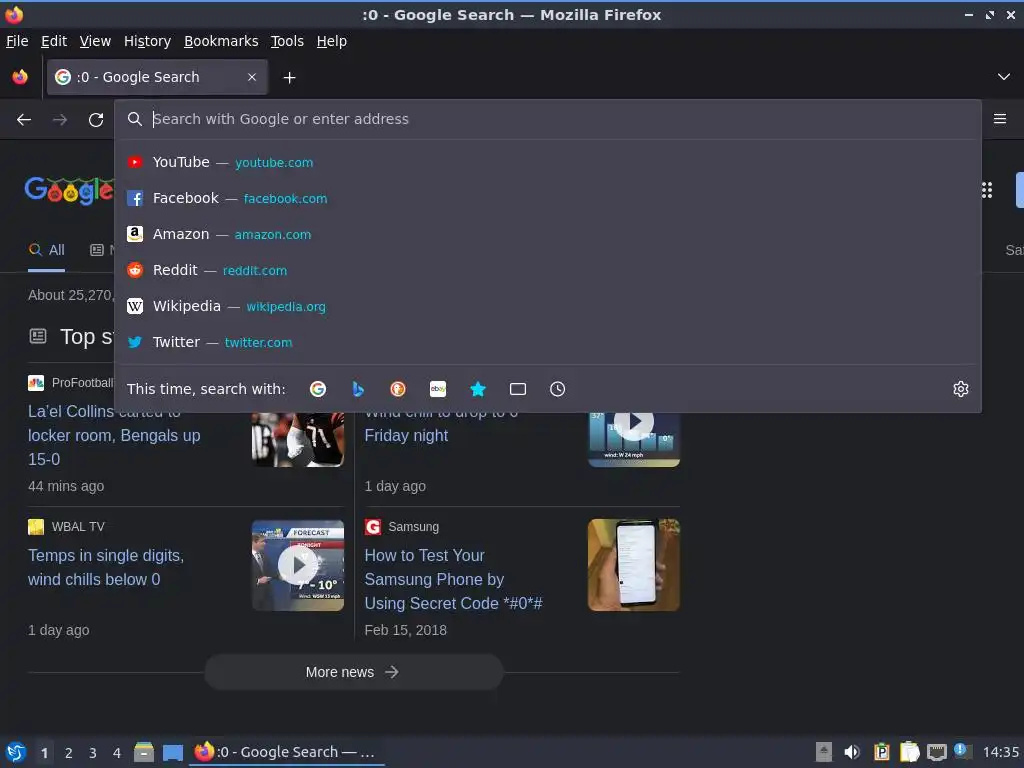The height and width of the screenshot is (768, 1024).
Task: Search this time with Google icon
Action: pos(318,389)
